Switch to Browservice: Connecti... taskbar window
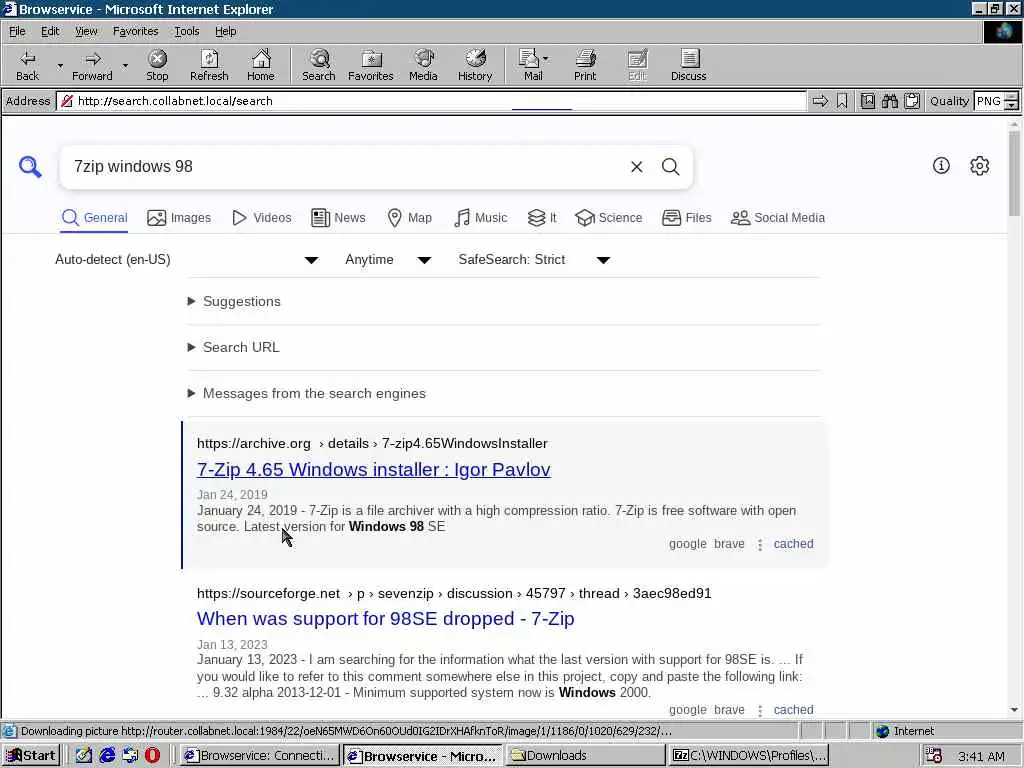Screen dimensions: 1024x768 click(260, 756)
